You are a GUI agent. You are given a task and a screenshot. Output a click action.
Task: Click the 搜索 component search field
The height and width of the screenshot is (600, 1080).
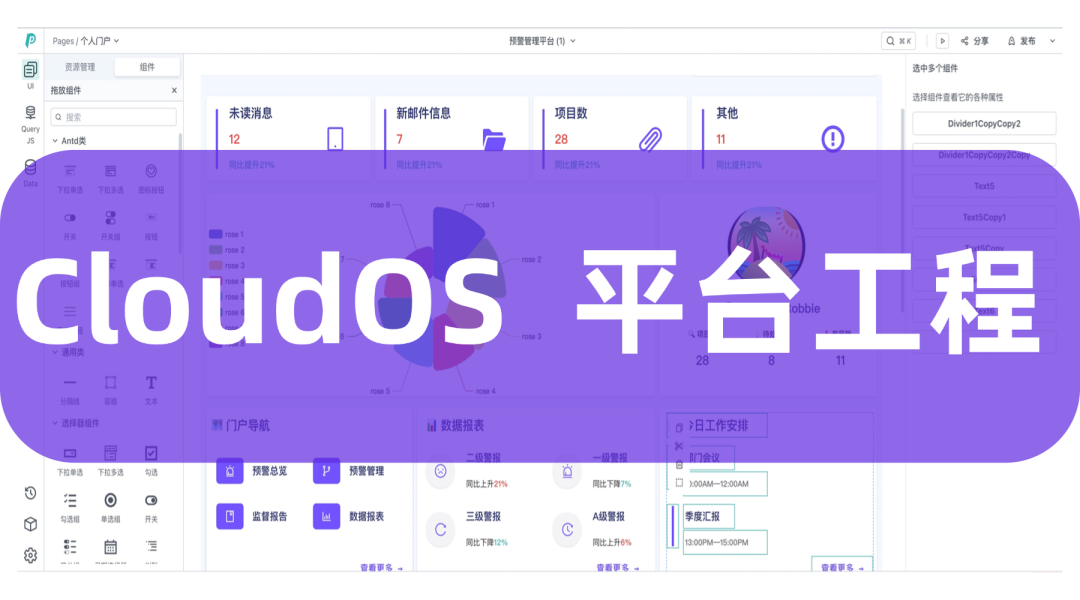[x=114, y=117]
